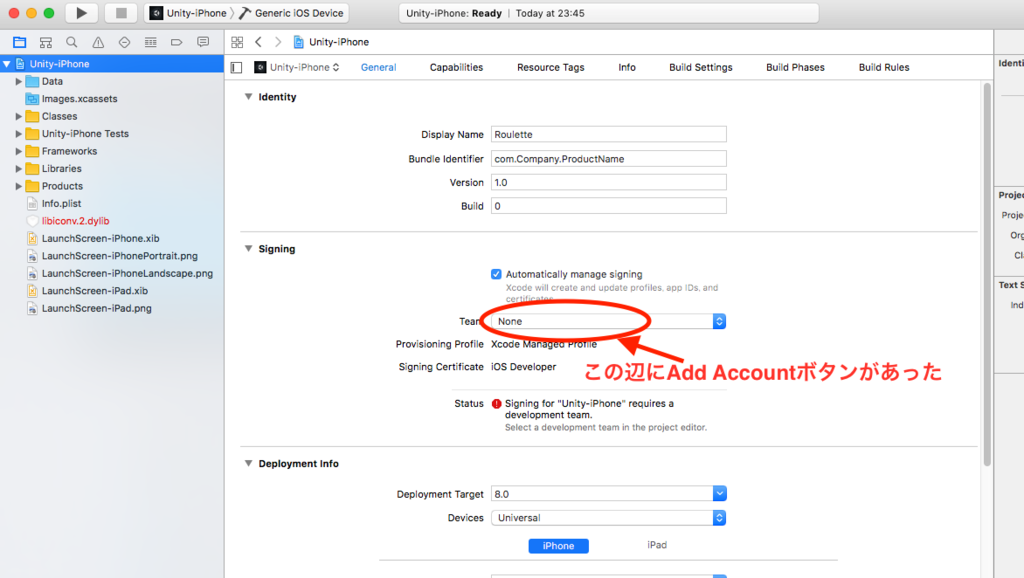Select the iPad segment button

click(657, 545)
